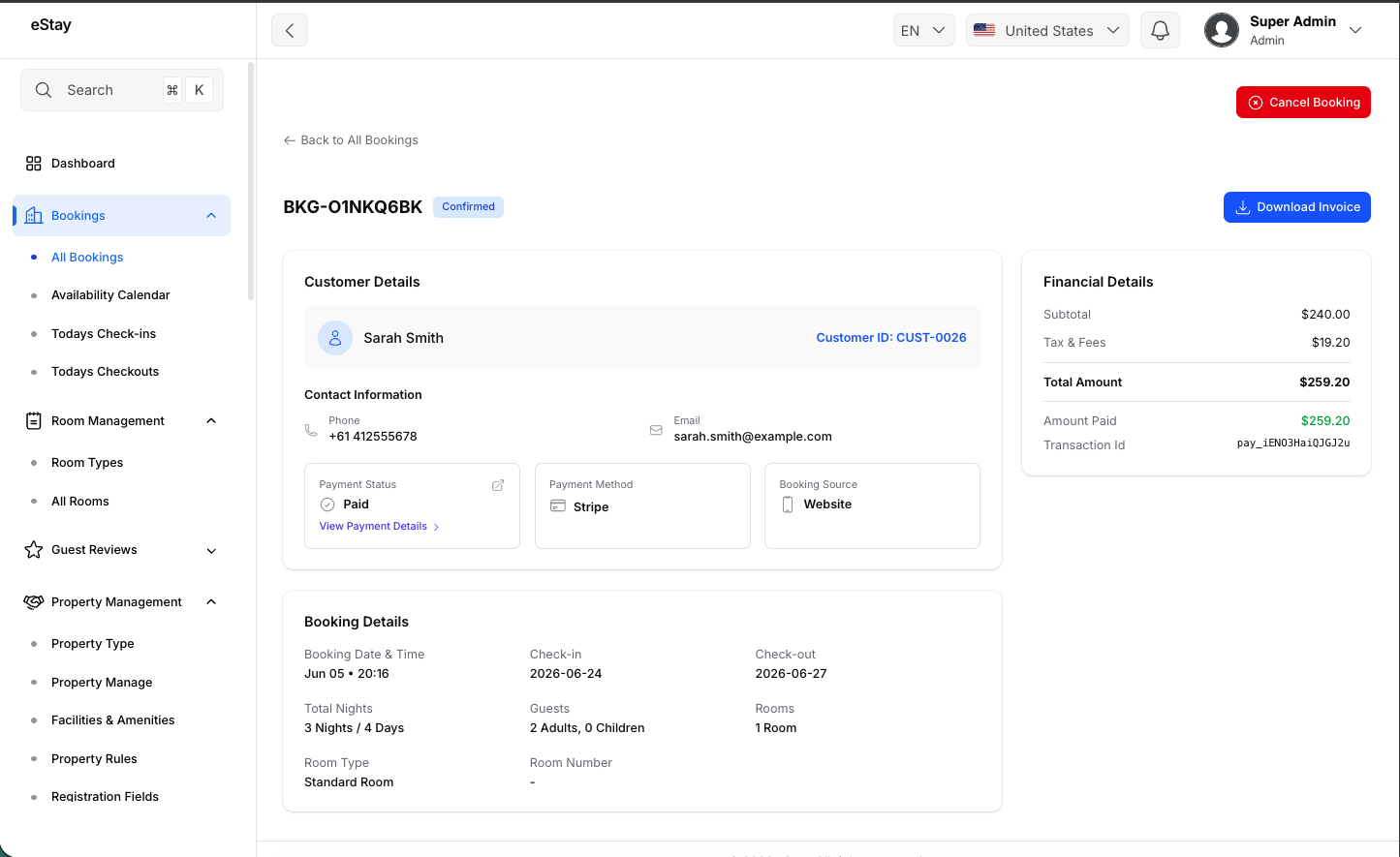Click the phone number +61 412555678
This screenshot has width=1400, height=857.
(373, 437)
